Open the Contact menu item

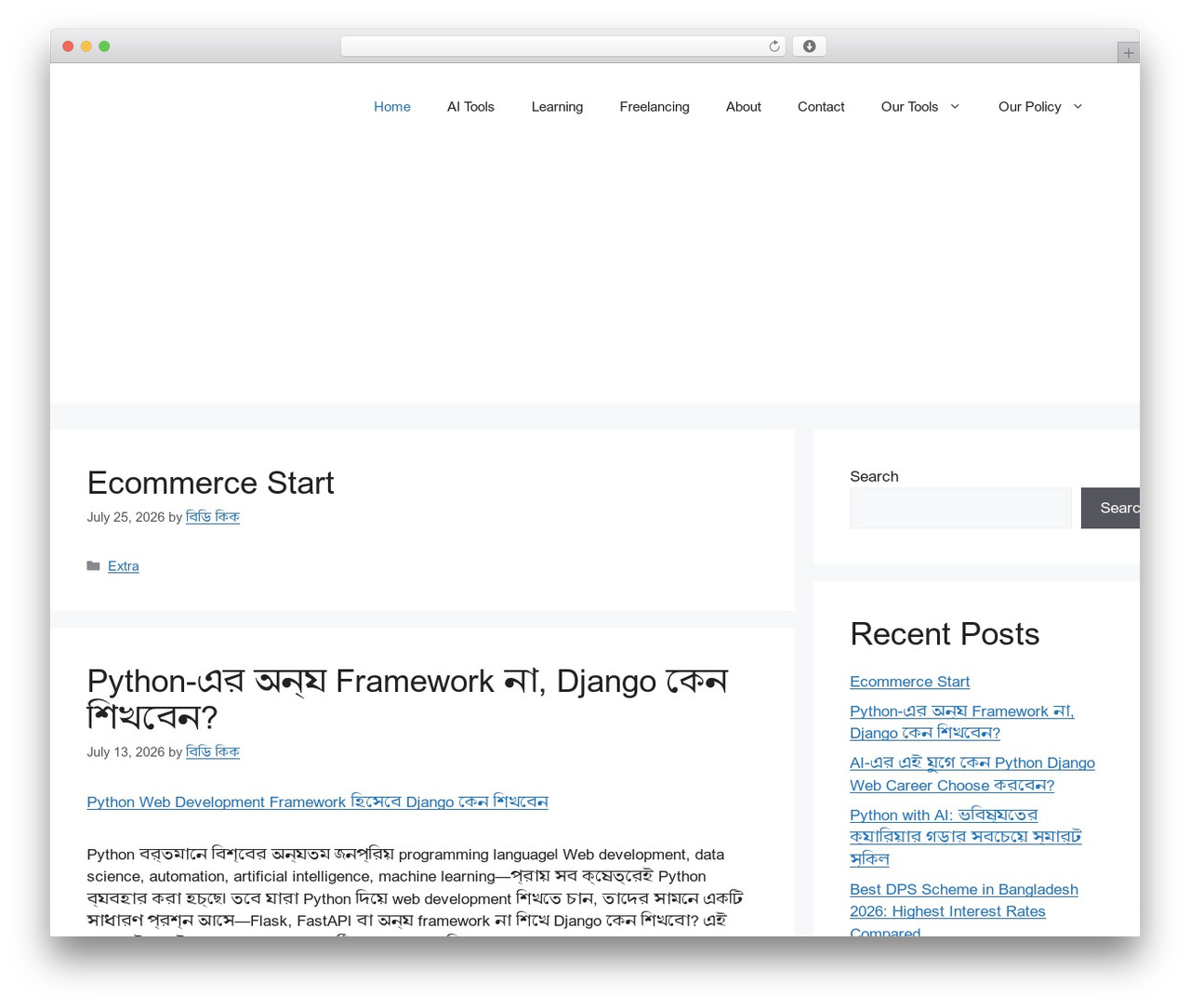tap(821, 107)
